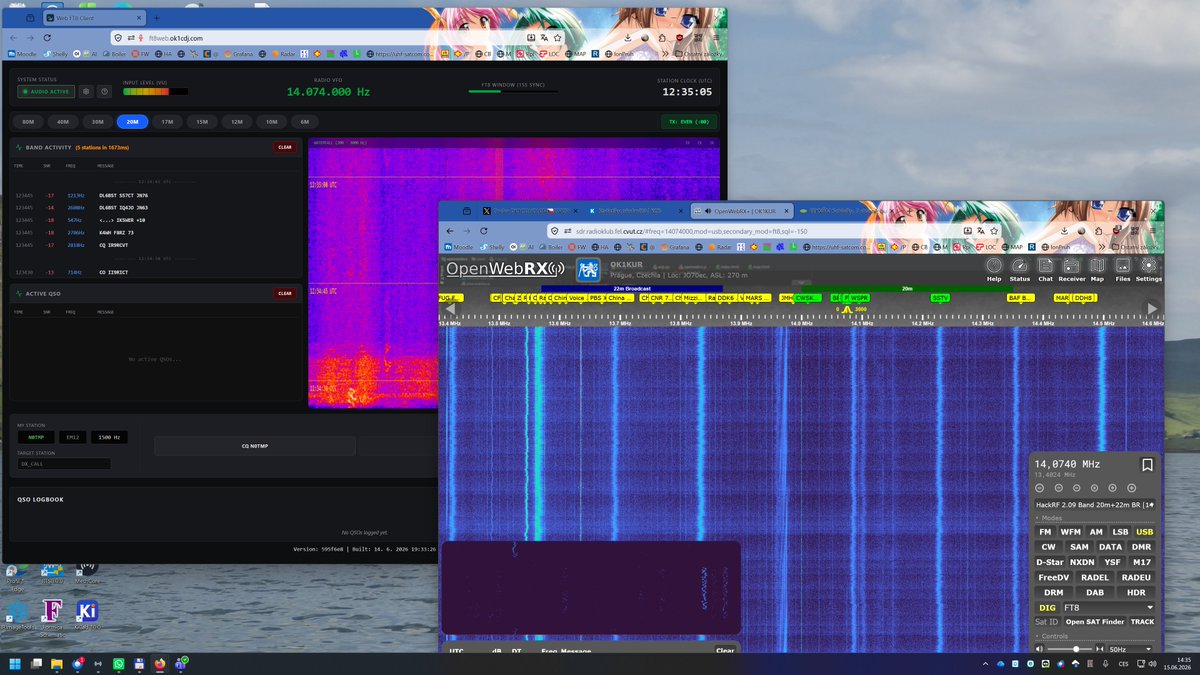Select the FM mode button
The width and height of the screenshot is (1200, 675).
click(1046, 532)
